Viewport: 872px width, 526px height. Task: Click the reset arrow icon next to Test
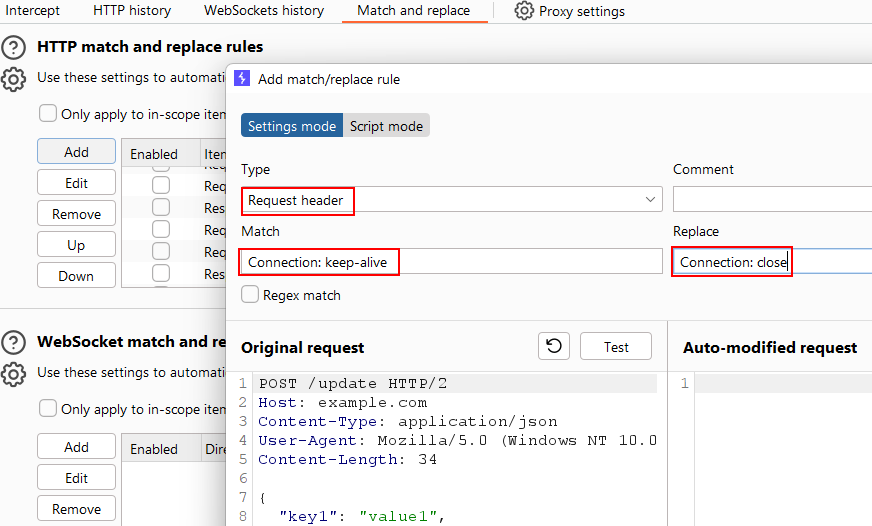(554, 347)
